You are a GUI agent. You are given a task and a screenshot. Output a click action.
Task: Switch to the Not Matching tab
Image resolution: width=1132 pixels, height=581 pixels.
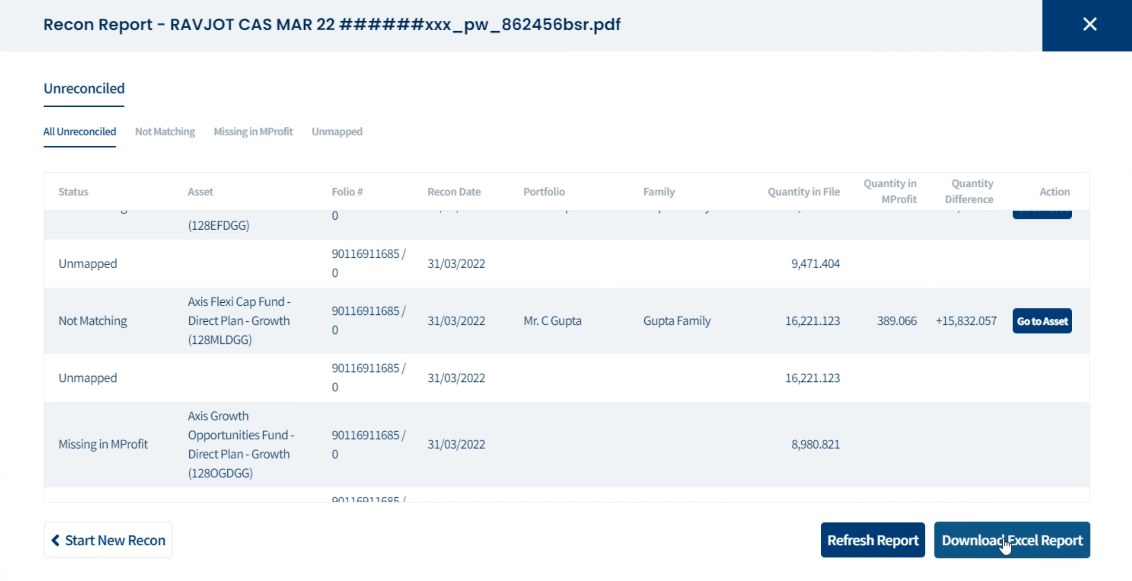click(x=165, y=132)
